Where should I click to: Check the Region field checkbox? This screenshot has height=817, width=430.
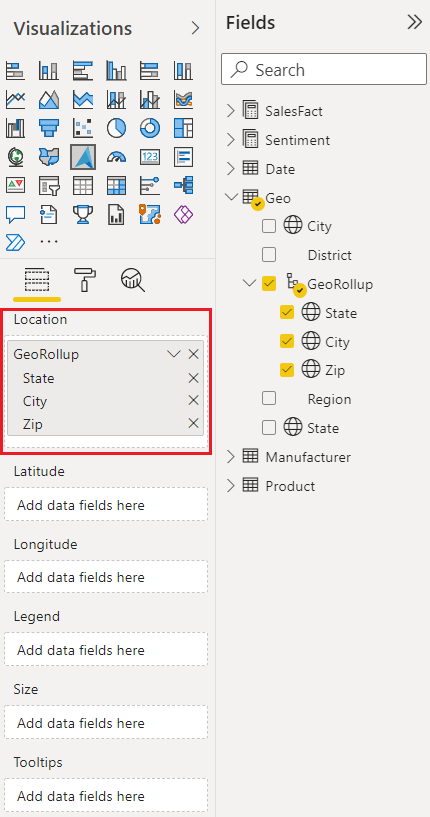[269, 399]
